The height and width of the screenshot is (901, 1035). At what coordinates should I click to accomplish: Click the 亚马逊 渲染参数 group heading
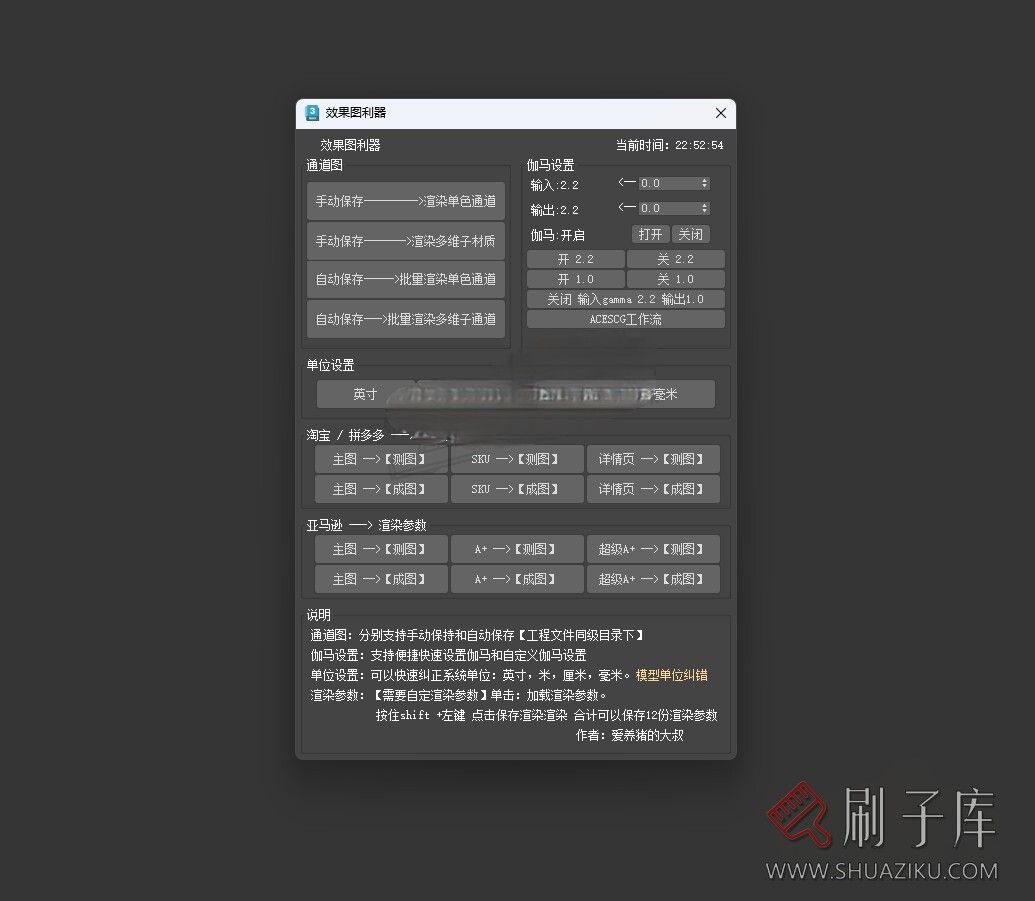[x=366, y=525]
